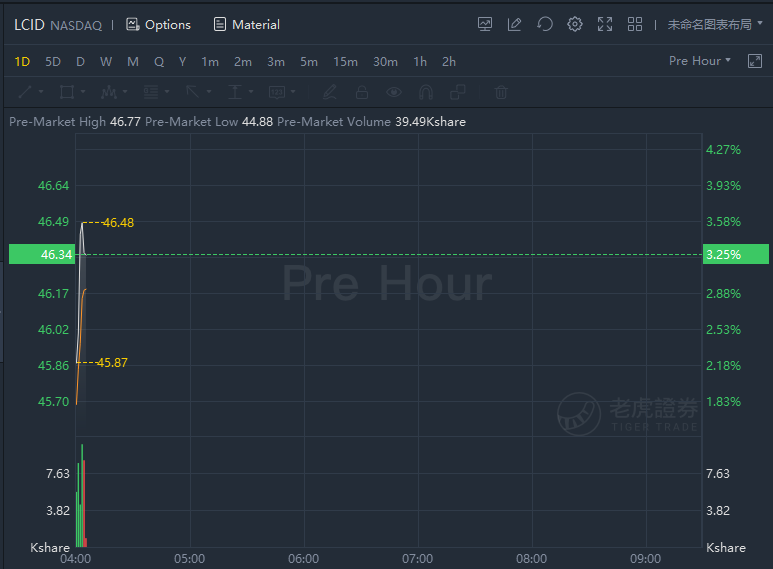The height and width of the screenshot is (569, 773).
Task: Click the 45.87 low marker label
Action: [x=112, y=363]
